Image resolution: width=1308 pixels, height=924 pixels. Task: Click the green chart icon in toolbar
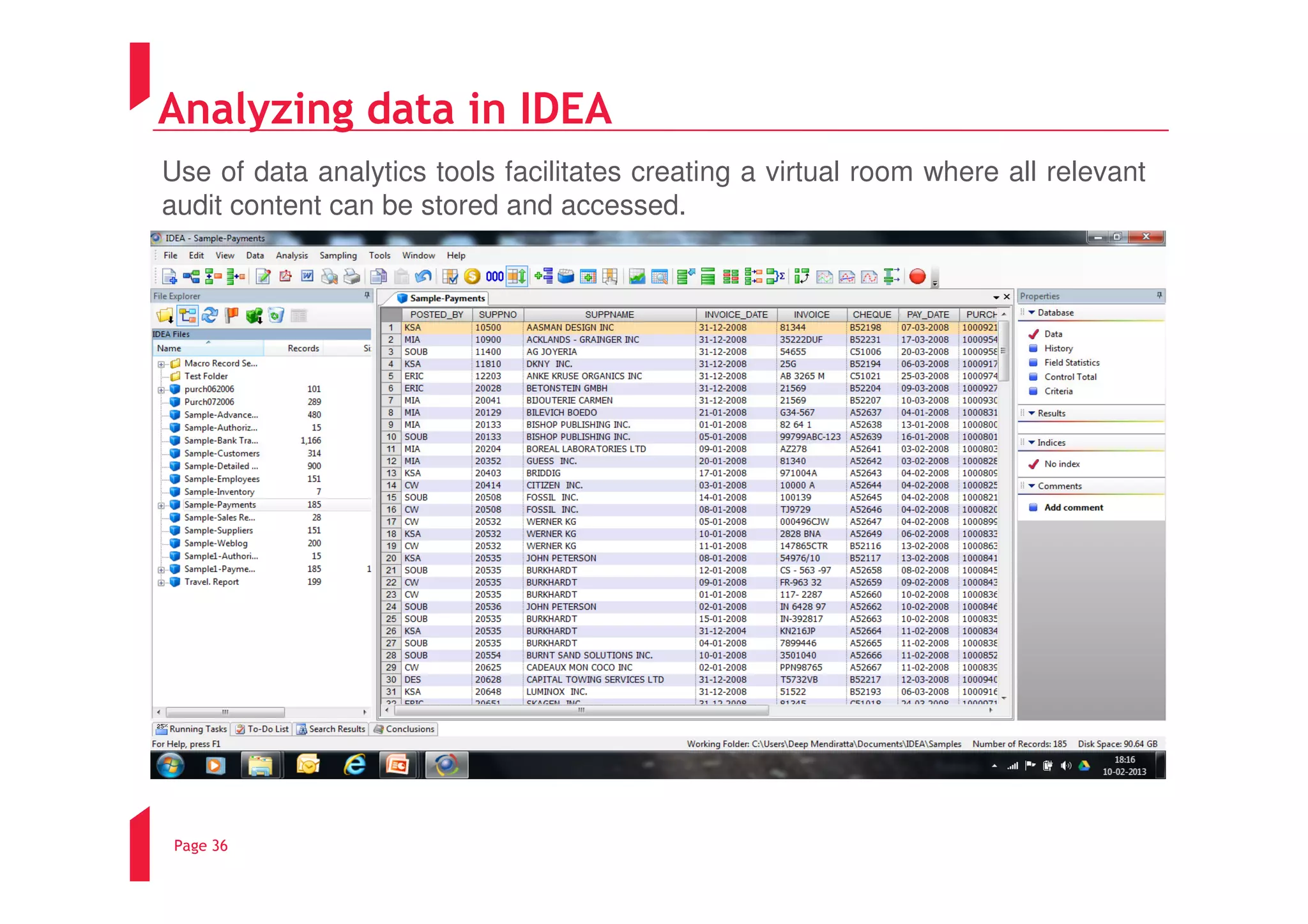(637, 276)
